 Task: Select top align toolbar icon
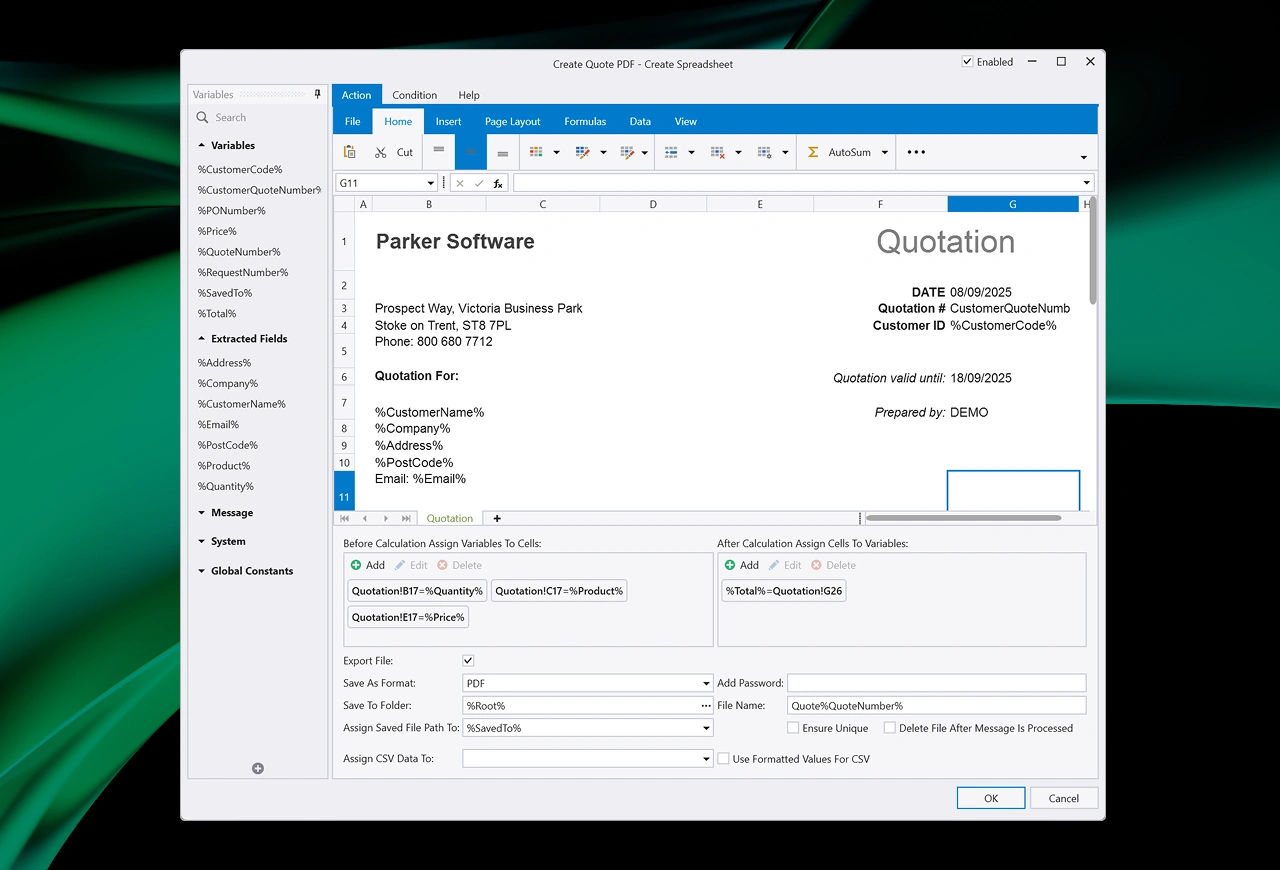[439, 152]
